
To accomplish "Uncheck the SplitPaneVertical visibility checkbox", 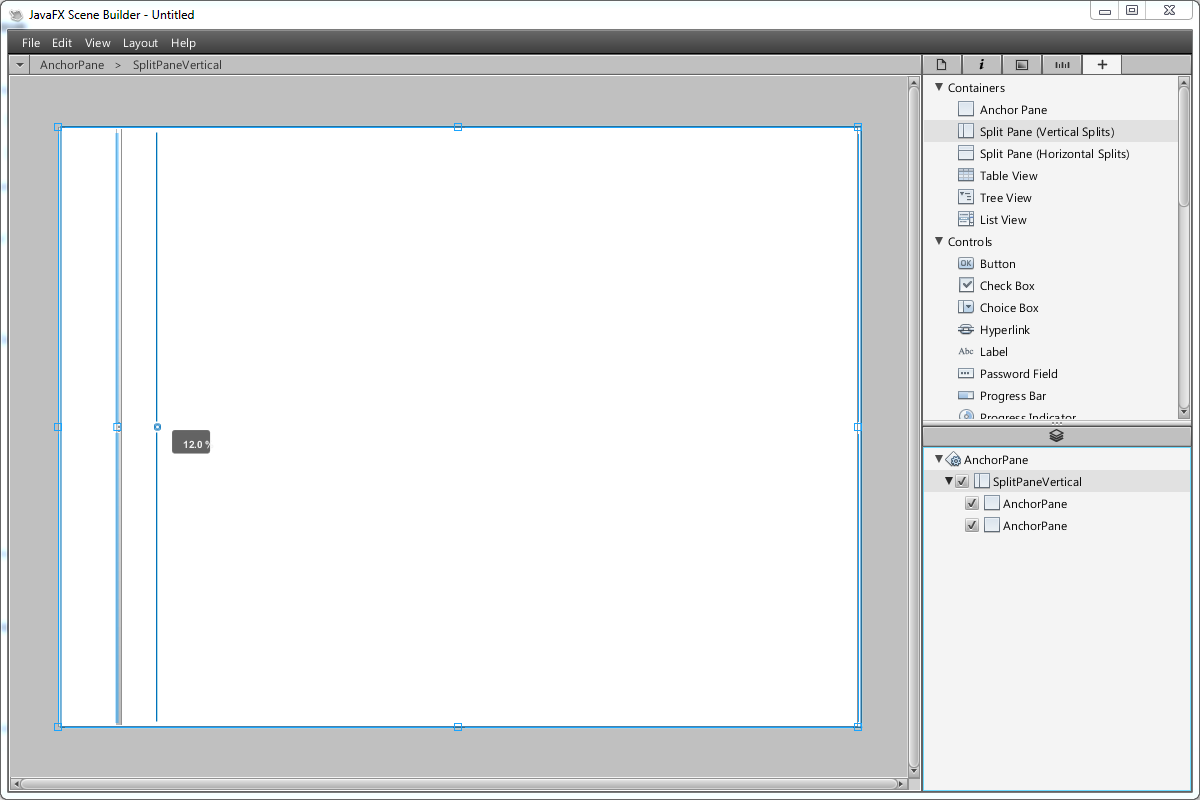I will click(962, 481).
